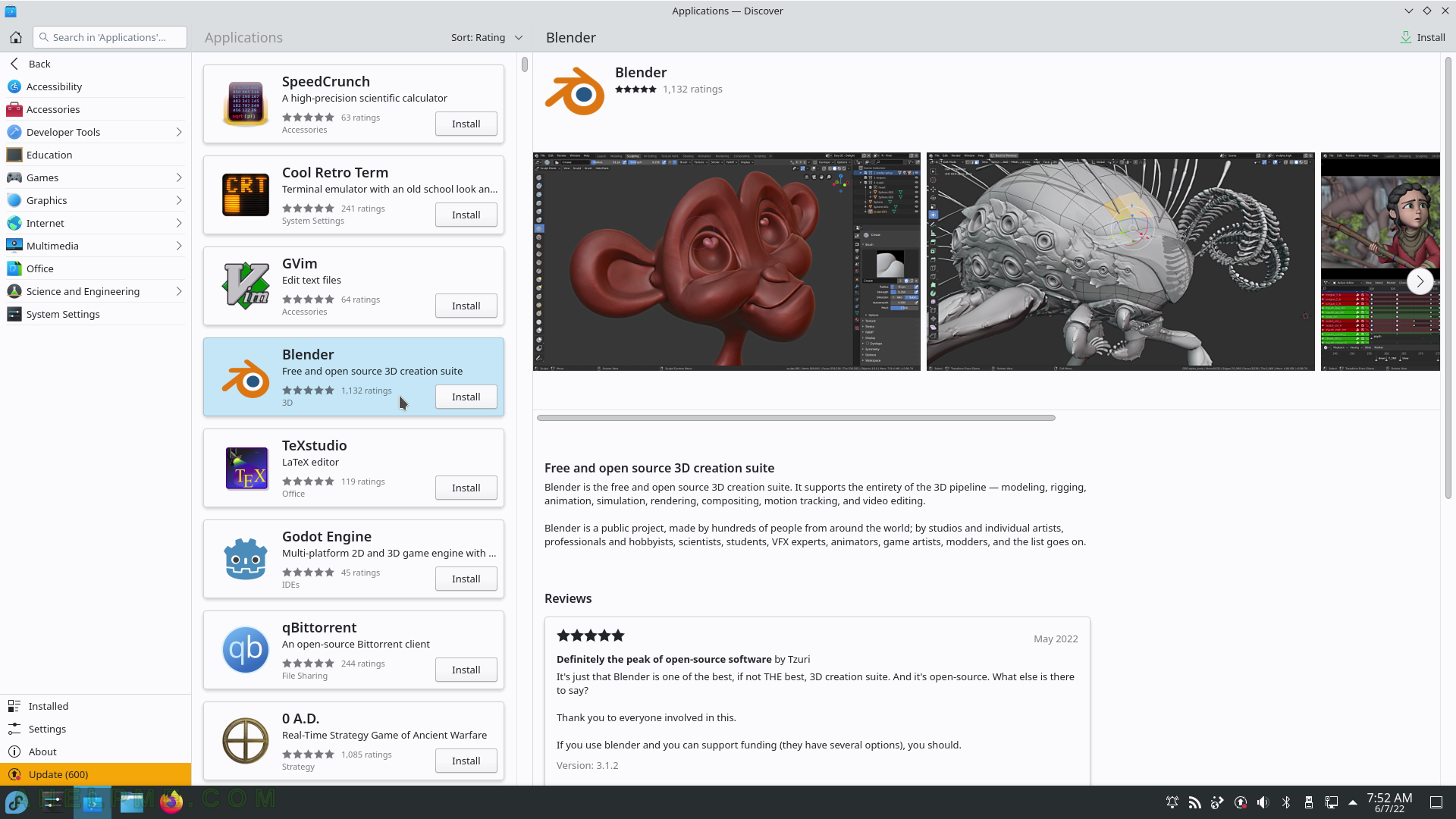Viewport: 1456px width, 819px height.
Task: Open notifications bell in system tray
Action: (x=1172, y=802)
